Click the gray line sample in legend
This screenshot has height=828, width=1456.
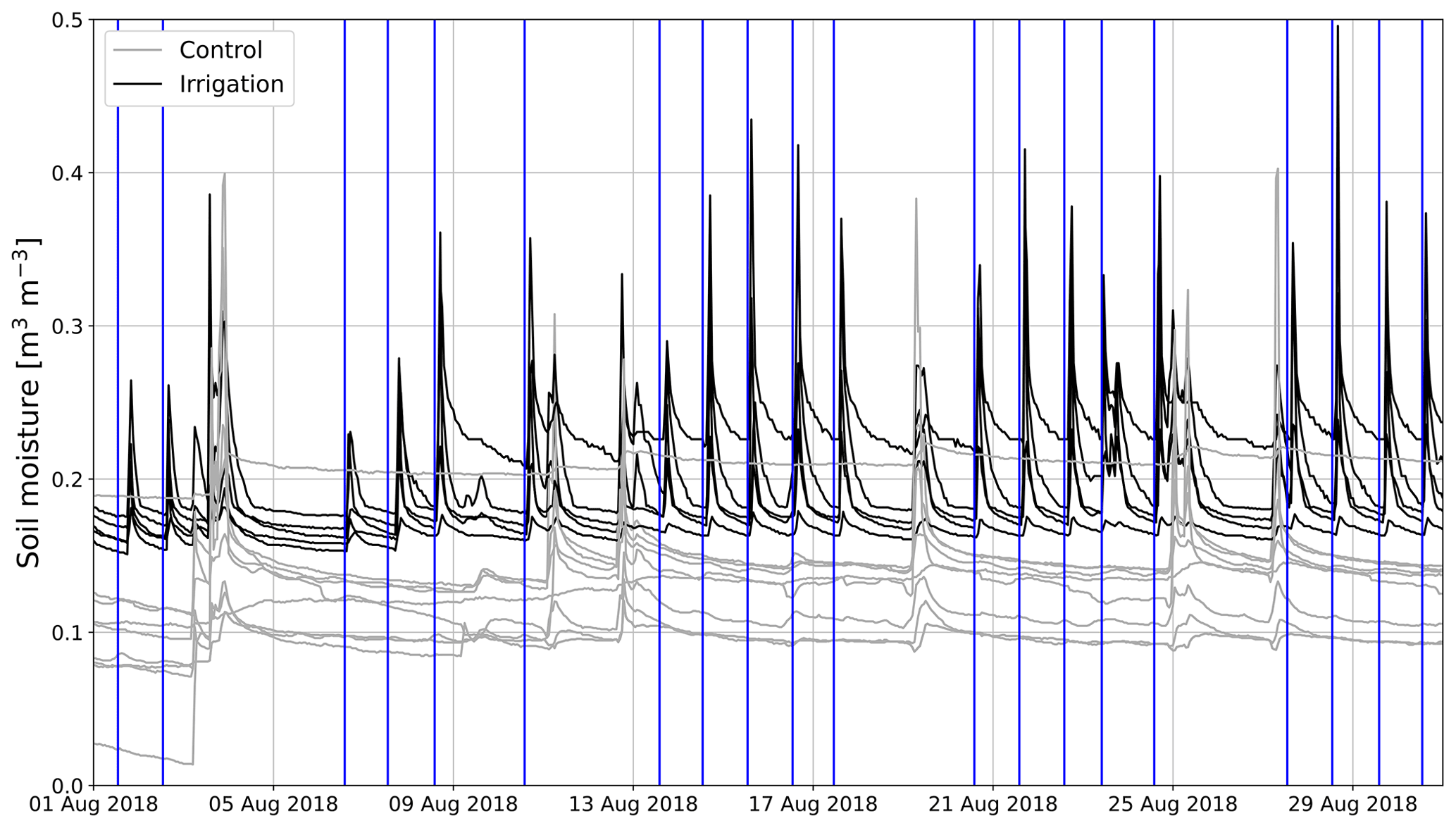(137, 50)
